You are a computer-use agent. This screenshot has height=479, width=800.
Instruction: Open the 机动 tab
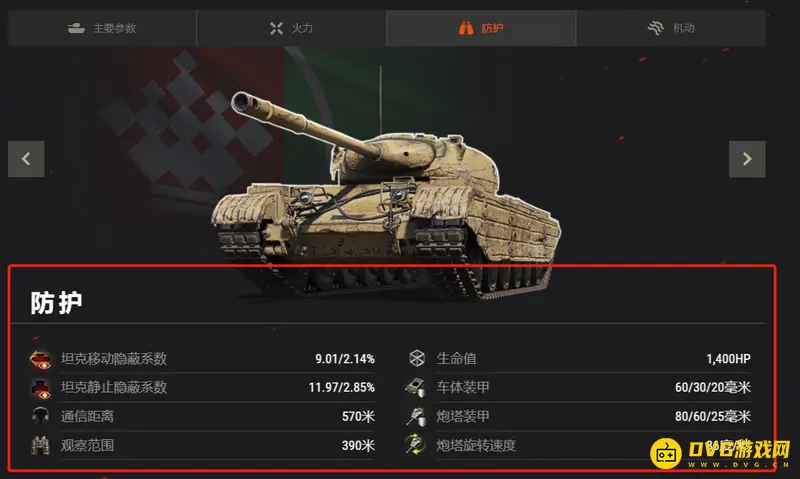[x=671, y=28]
